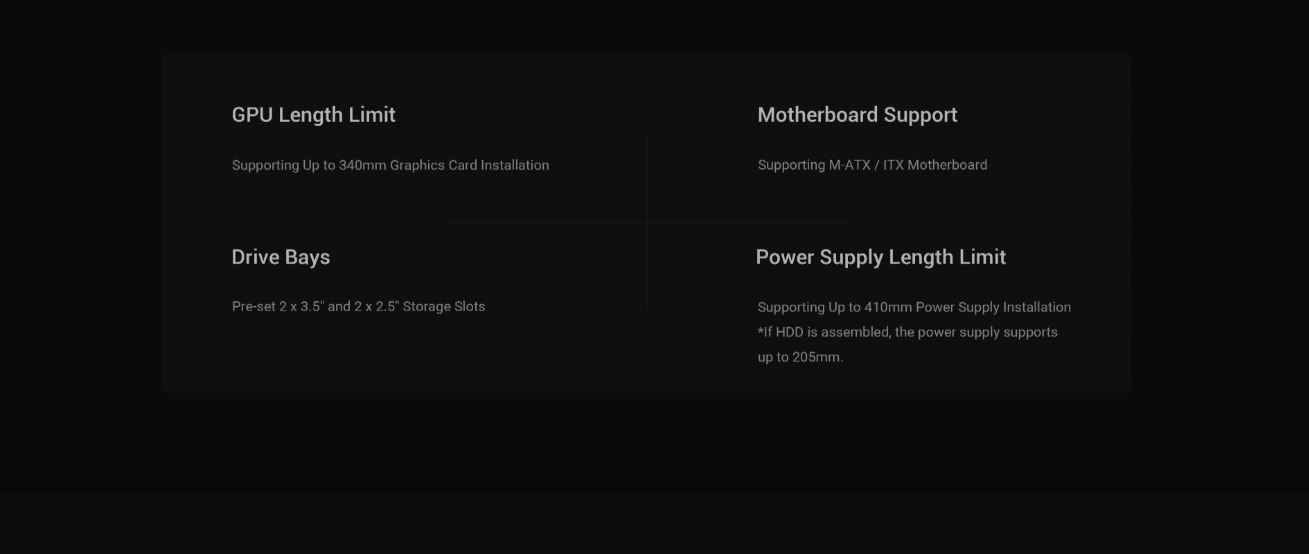Image resolution: width=1309 pixels, height=554 pixels.
Task: Click 'M-ATX' in the motherboard description
Action: pos(850,165)
